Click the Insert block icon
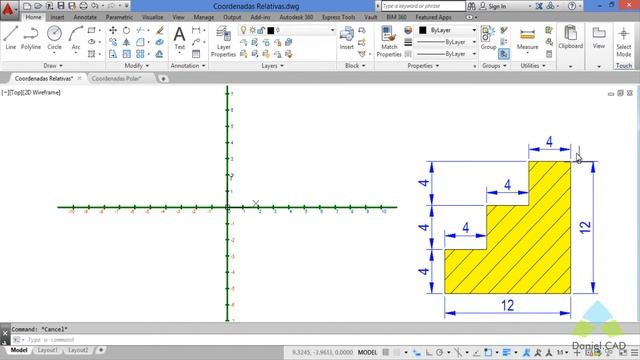Screen dimensions: 640x360 (347, 38)
